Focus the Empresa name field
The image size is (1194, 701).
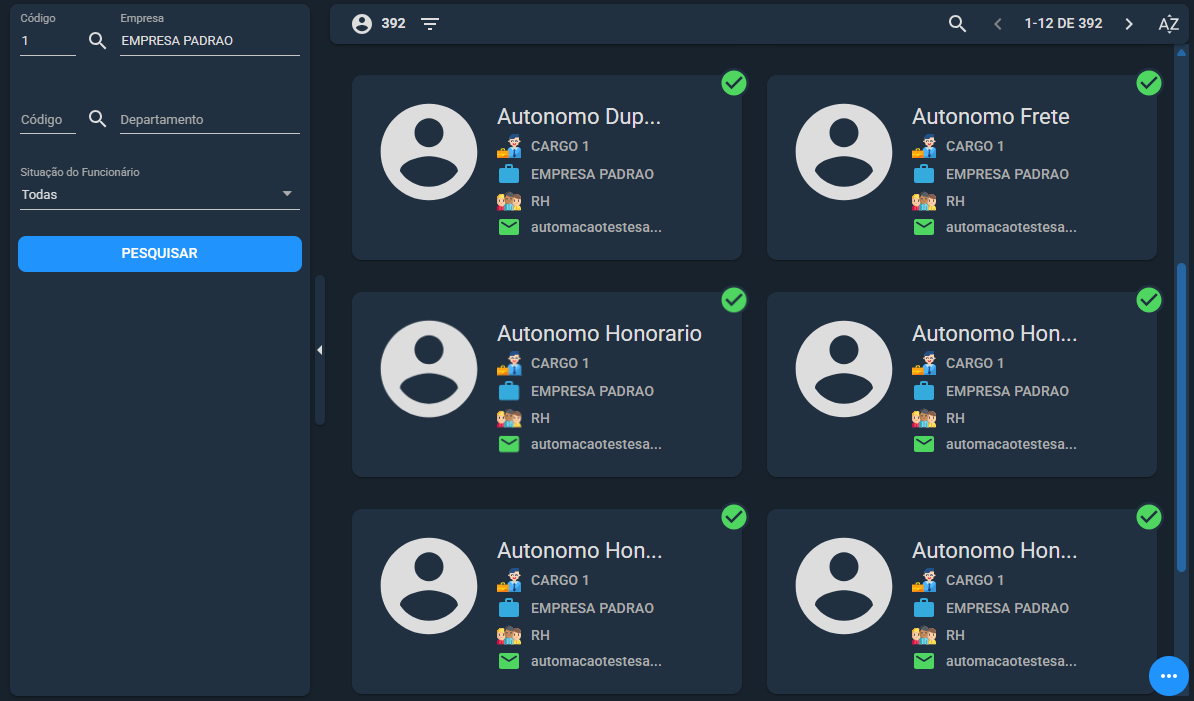pyautogui.click(x=209, y=41)
